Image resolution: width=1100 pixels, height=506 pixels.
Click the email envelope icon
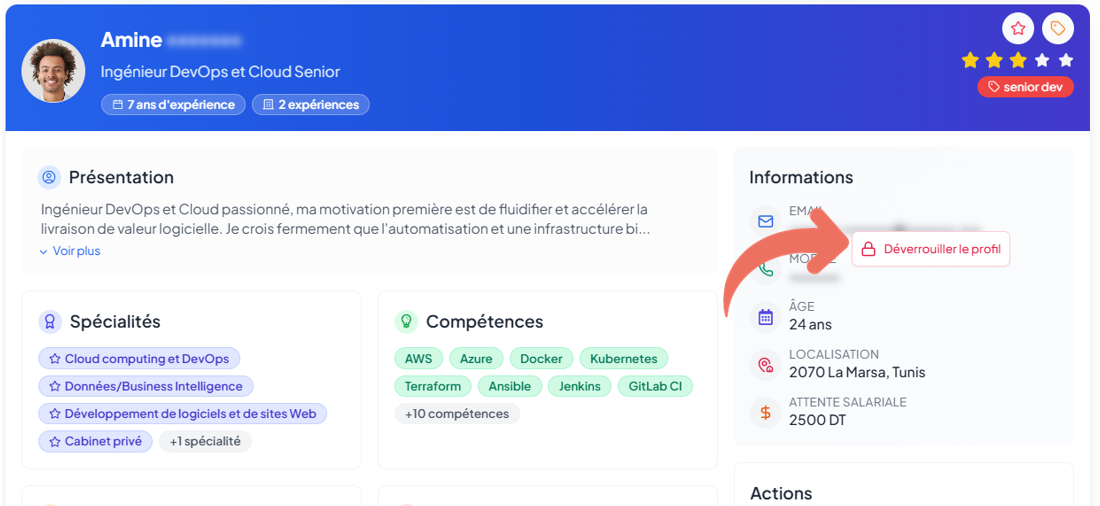tap(765, 220)
